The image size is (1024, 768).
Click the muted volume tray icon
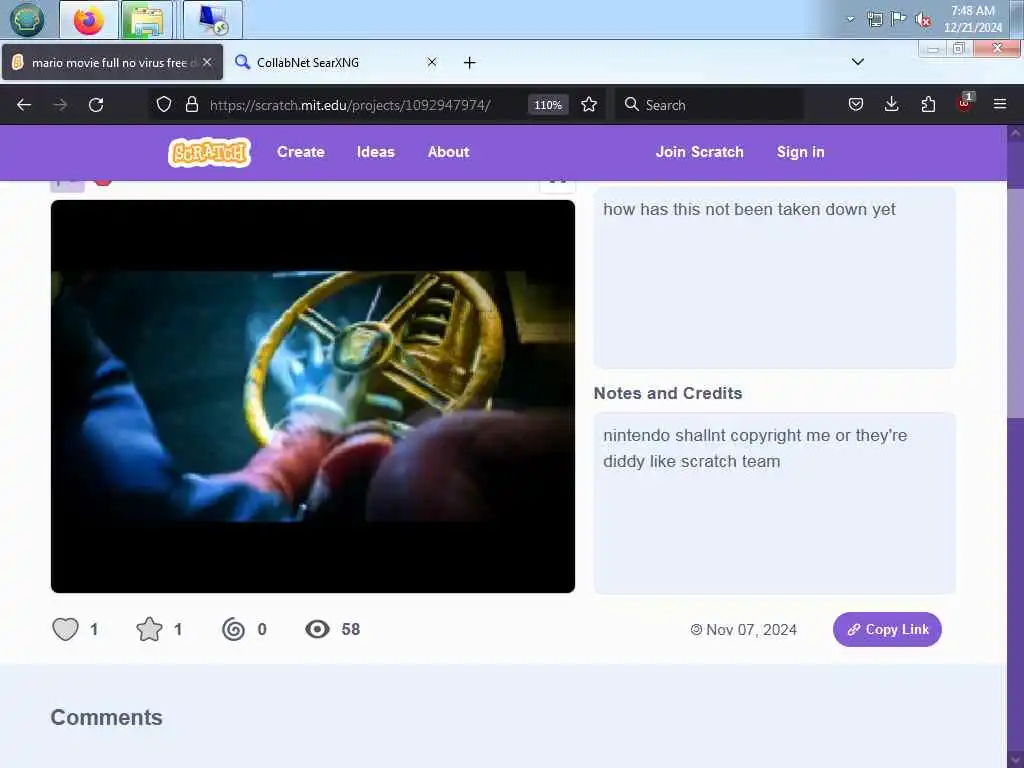tap(923, 20)
